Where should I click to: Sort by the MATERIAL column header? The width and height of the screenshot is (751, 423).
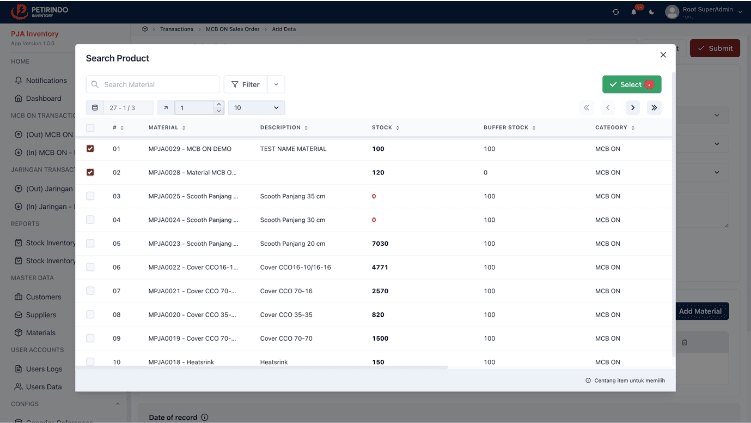point(167,128)
